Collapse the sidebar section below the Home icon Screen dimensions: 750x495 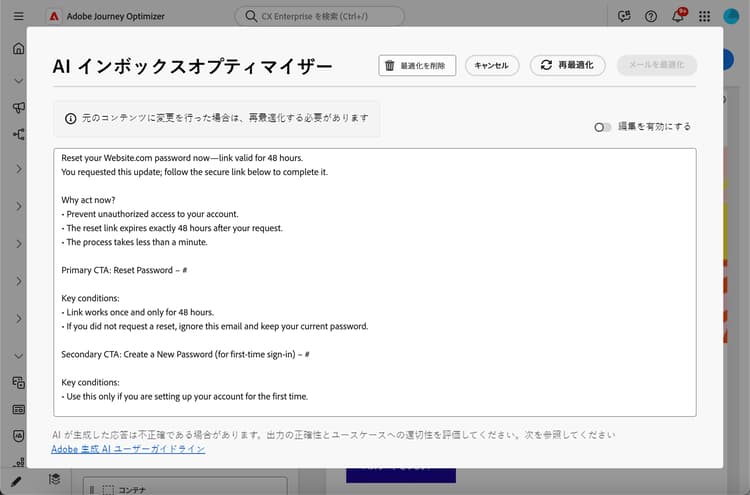pyautogui.click(x=19, y=80)
